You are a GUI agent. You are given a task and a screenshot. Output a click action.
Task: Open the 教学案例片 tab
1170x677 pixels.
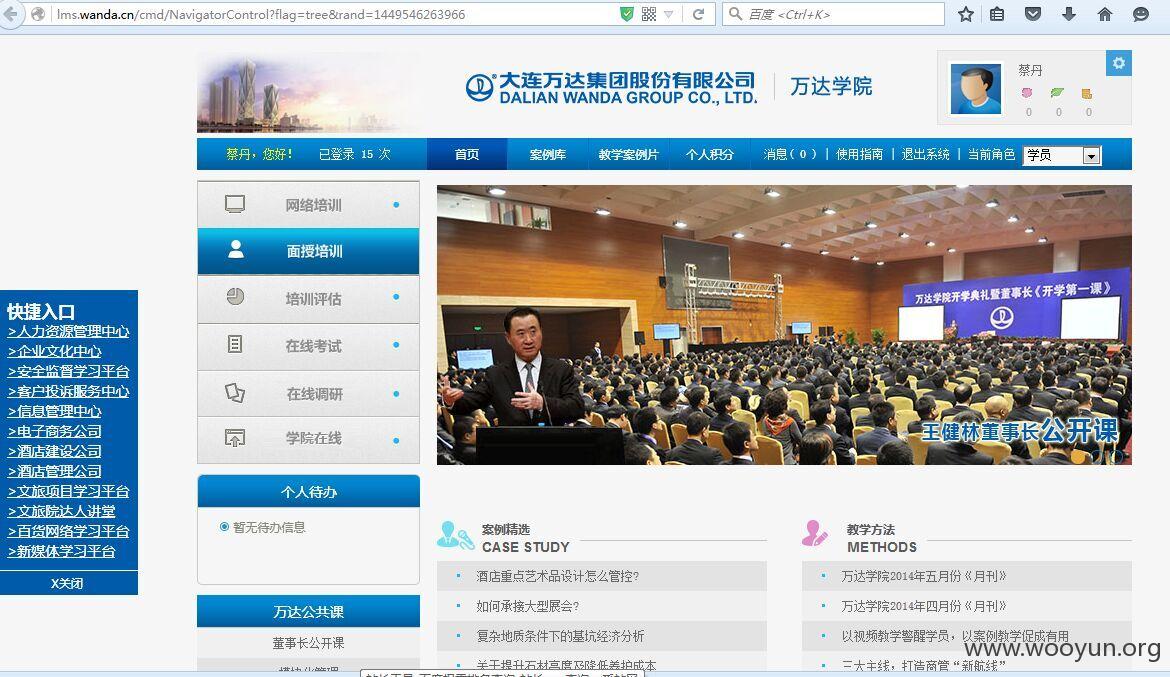click(628, 155)
